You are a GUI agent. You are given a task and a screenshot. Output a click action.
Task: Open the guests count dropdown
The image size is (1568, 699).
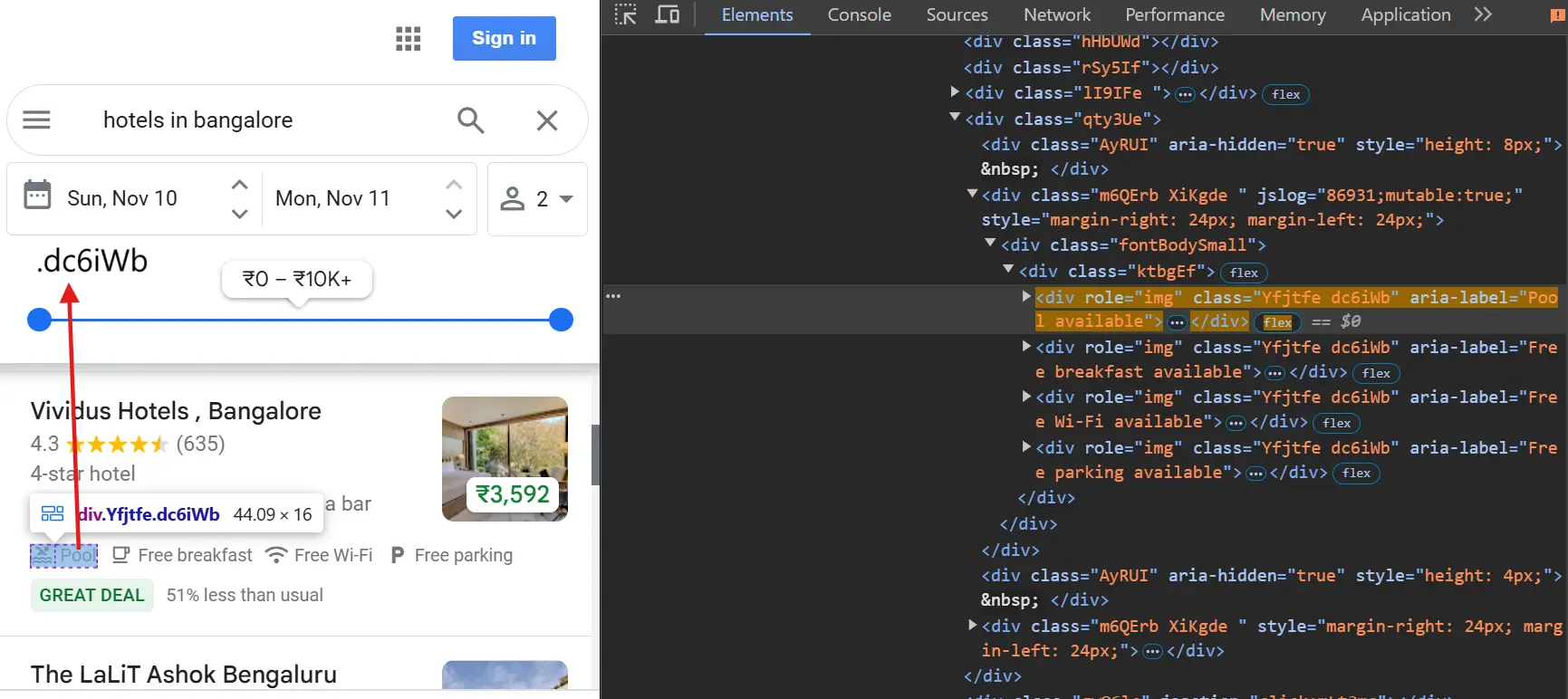coord(537,199)
